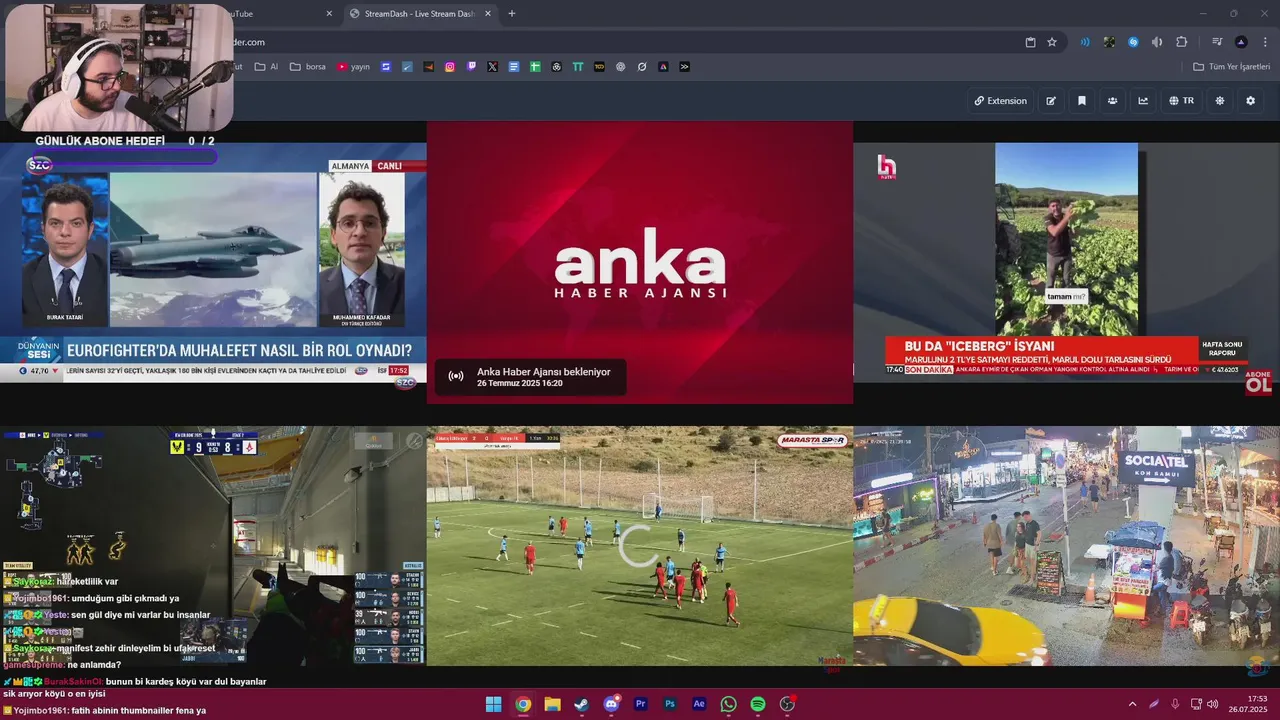Open the X (Twitter) bookmark icon
The image size is (1280, 720).
492,67
